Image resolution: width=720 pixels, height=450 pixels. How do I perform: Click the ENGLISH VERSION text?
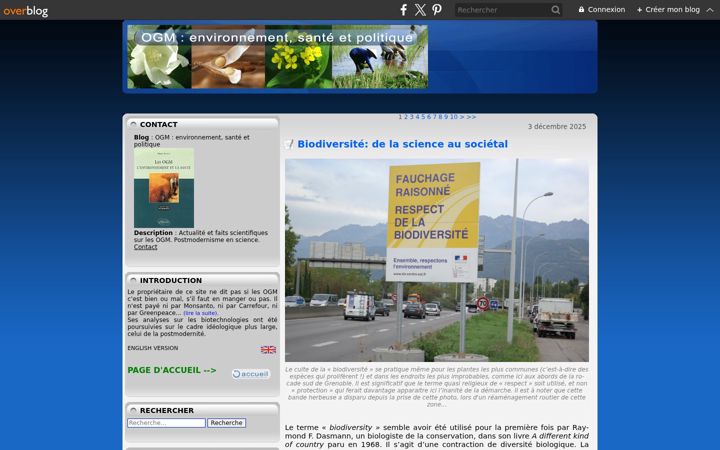tap(153, 348)
